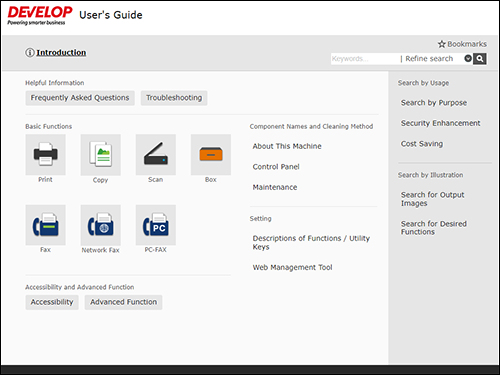Screen dimensions: 500x375
Task: Select the Fax function icon
Action: point(45,225)
